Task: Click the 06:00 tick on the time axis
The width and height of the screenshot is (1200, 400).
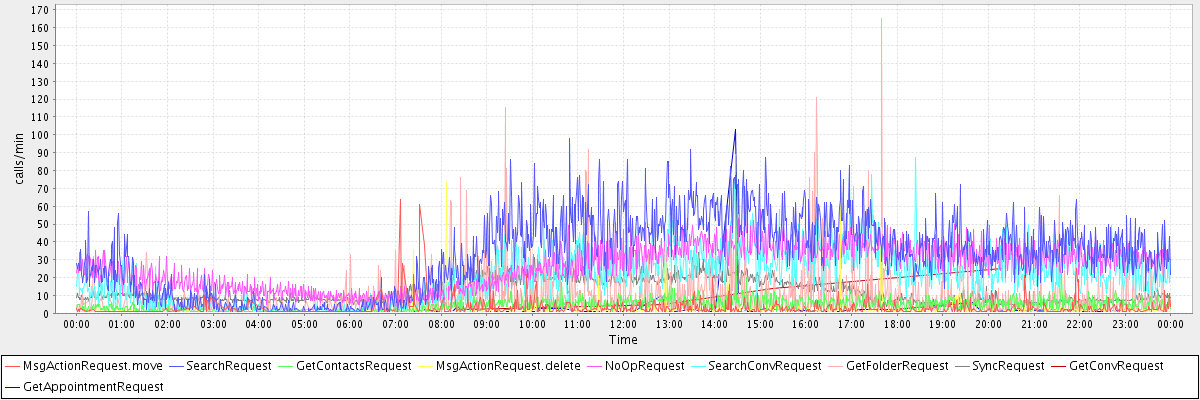Action: [x=350, y=324]
